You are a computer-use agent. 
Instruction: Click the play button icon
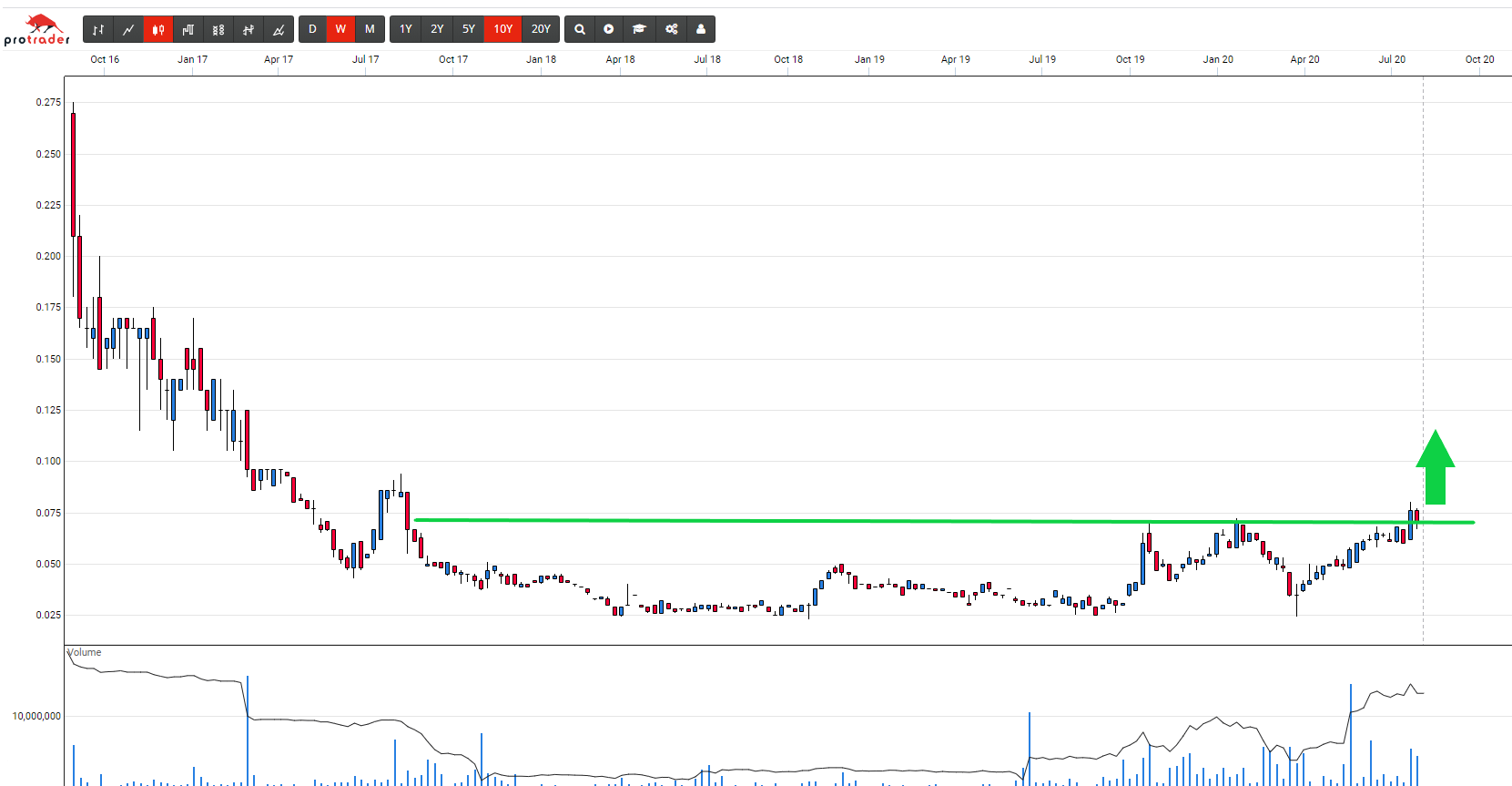click(609, 29)
